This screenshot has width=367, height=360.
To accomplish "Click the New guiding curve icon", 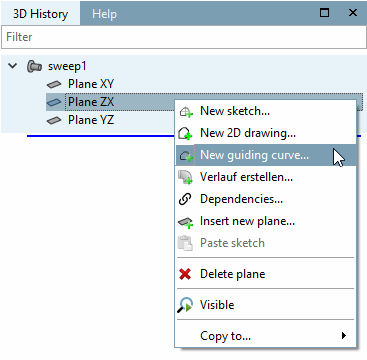I will pyautogui.click(x=186, y=155).
